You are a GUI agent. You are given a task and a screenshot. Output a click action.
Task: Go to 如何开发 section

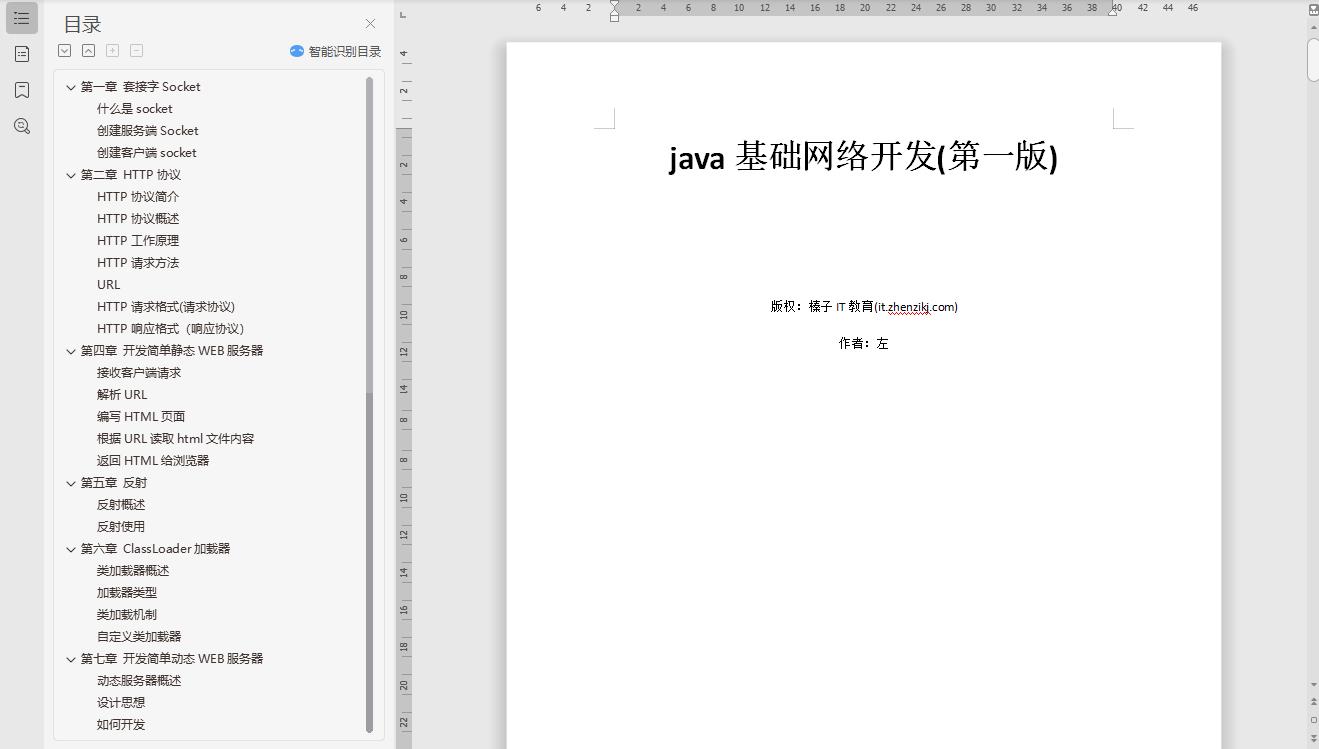[x=121, y=725]
